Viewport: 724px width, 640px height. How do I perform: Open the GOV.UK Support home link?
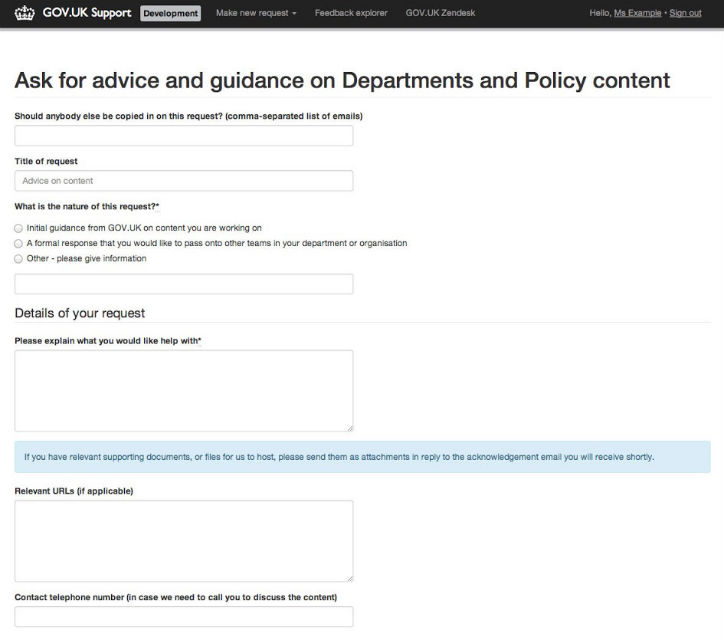pyautogui.click(x=87, y=13)
